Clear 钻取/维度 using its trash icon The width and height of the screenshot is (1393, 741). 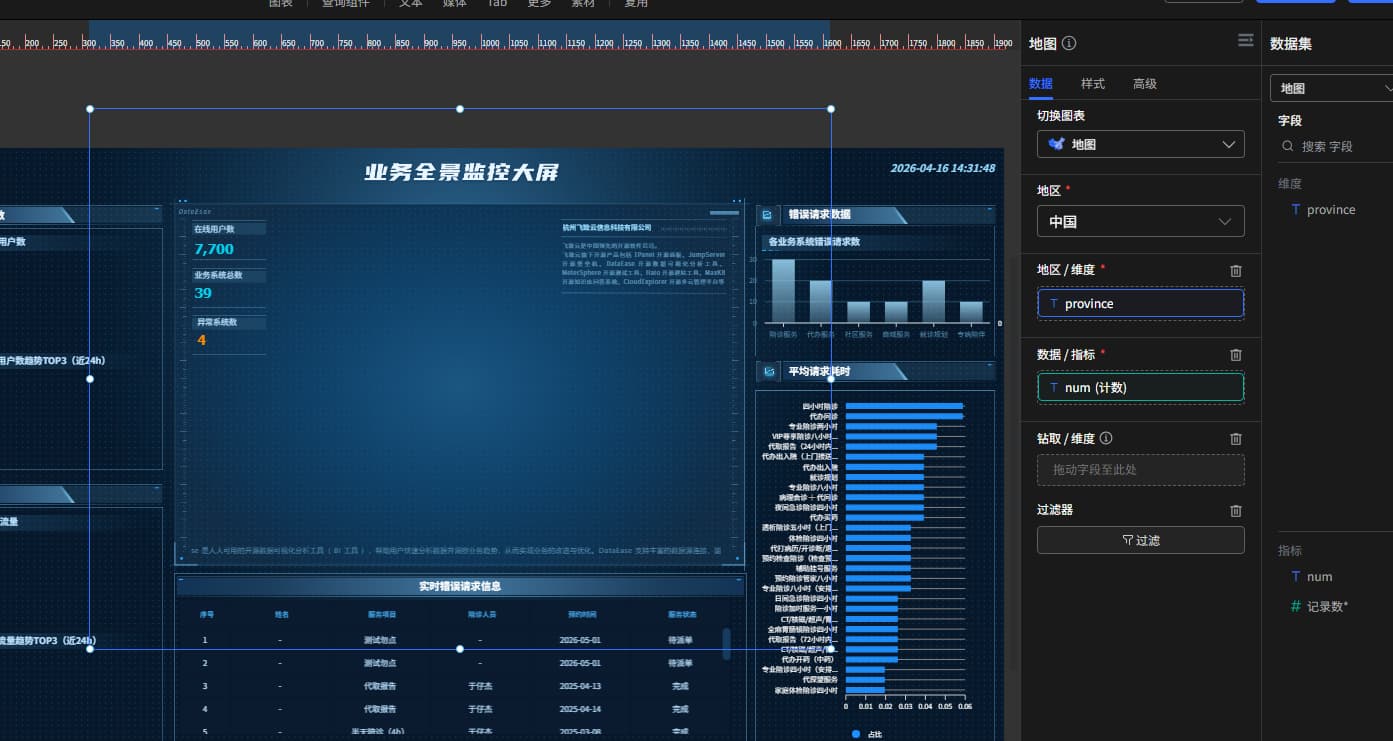pos(1236,439)
